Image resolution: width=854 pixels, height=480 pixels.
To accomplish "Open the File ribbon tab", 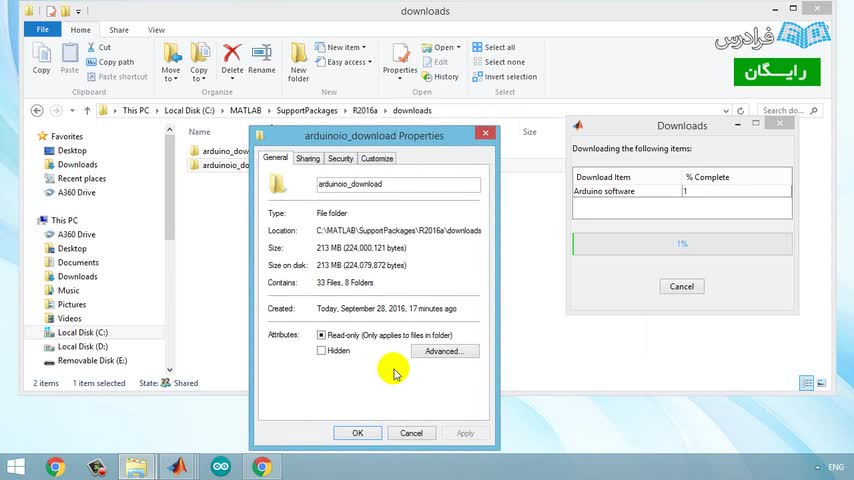I will tap(42, 29).
